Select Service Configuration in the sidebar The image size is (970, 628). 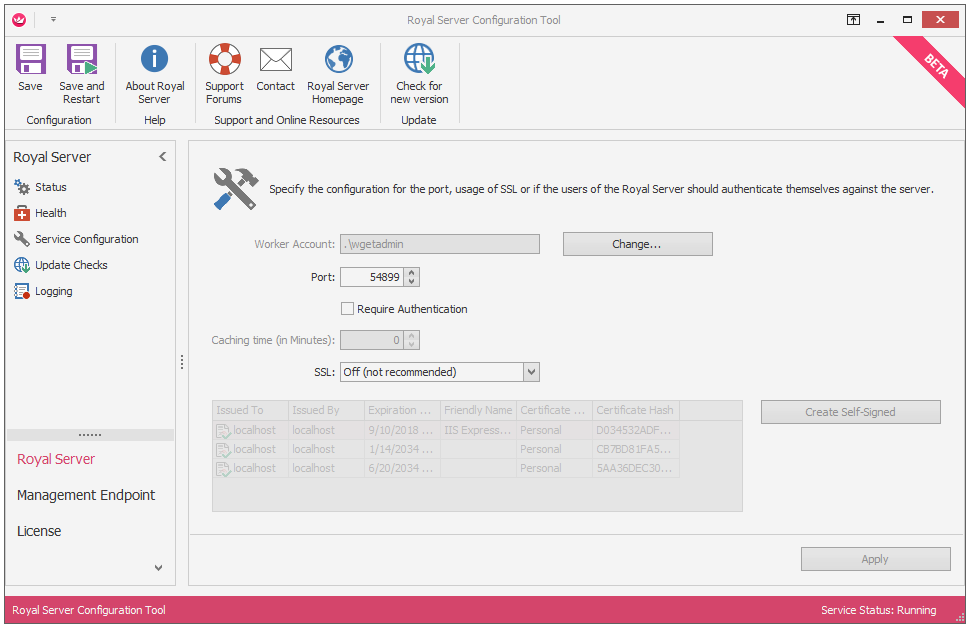tap(86, 239)
